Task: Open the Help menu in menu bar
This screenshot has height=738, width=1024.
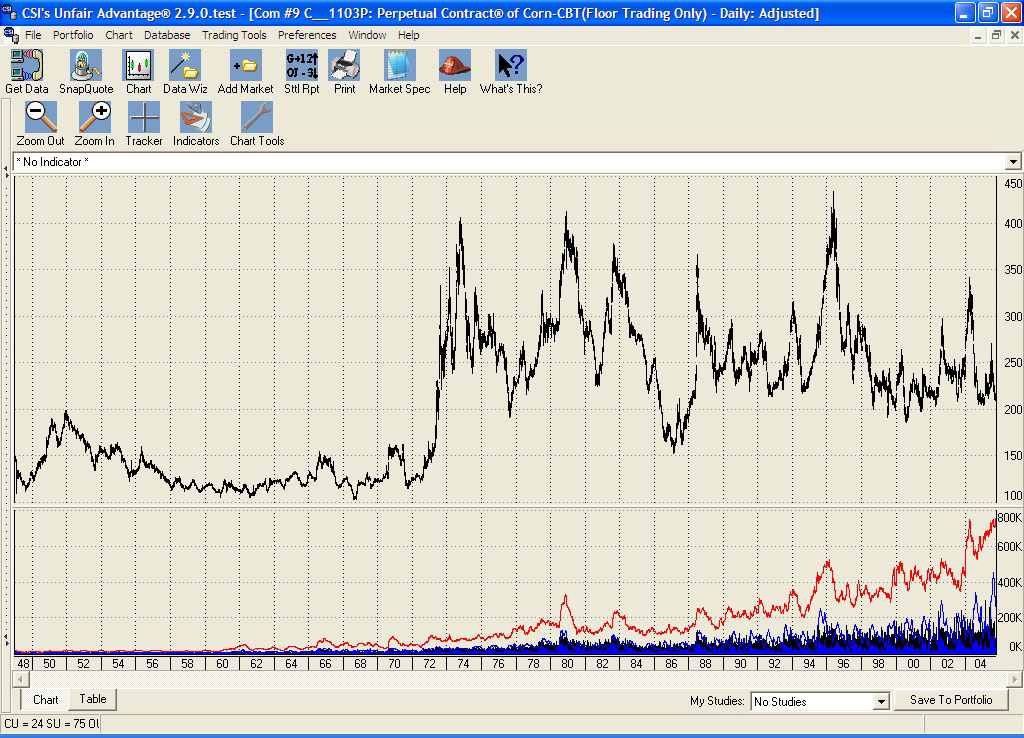Action: pos(409,35)
